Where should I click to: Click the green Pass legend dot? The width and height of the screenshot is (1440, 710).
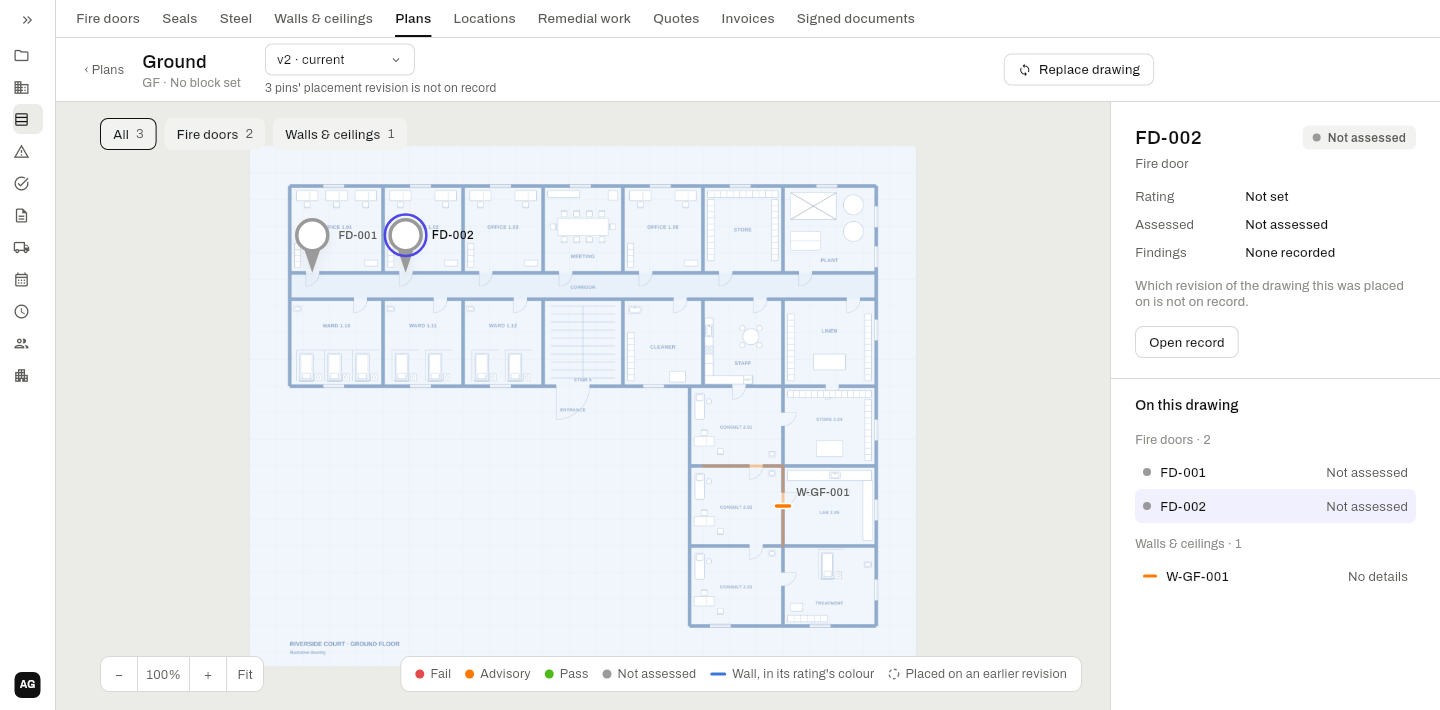pyautogui.click(x=549, y=674)
